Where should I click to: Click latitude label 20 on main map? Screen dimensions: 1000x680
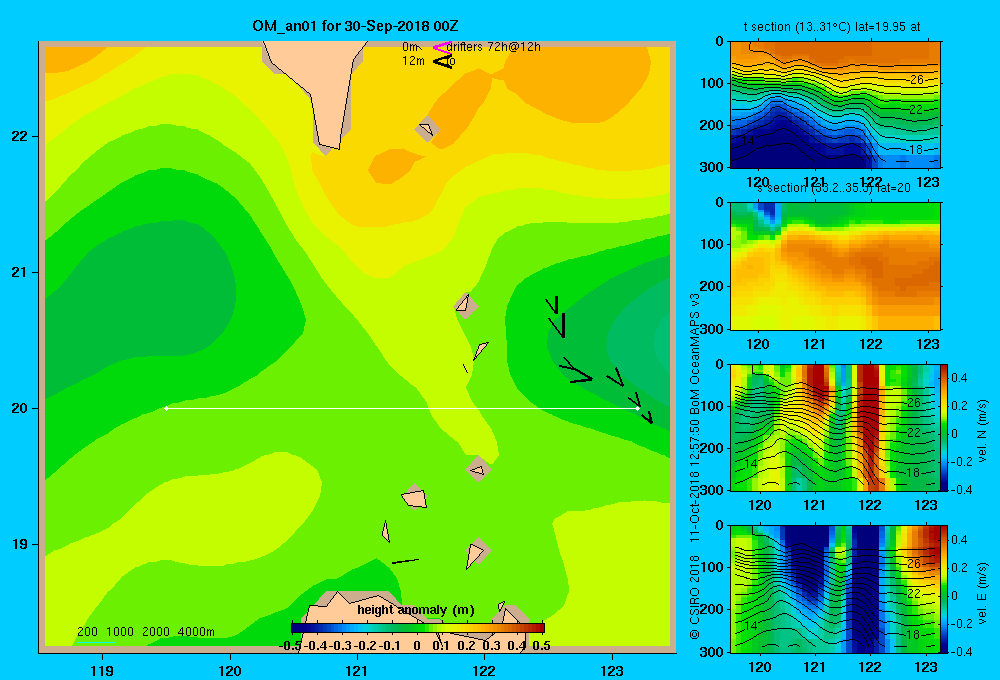[19, 408]
